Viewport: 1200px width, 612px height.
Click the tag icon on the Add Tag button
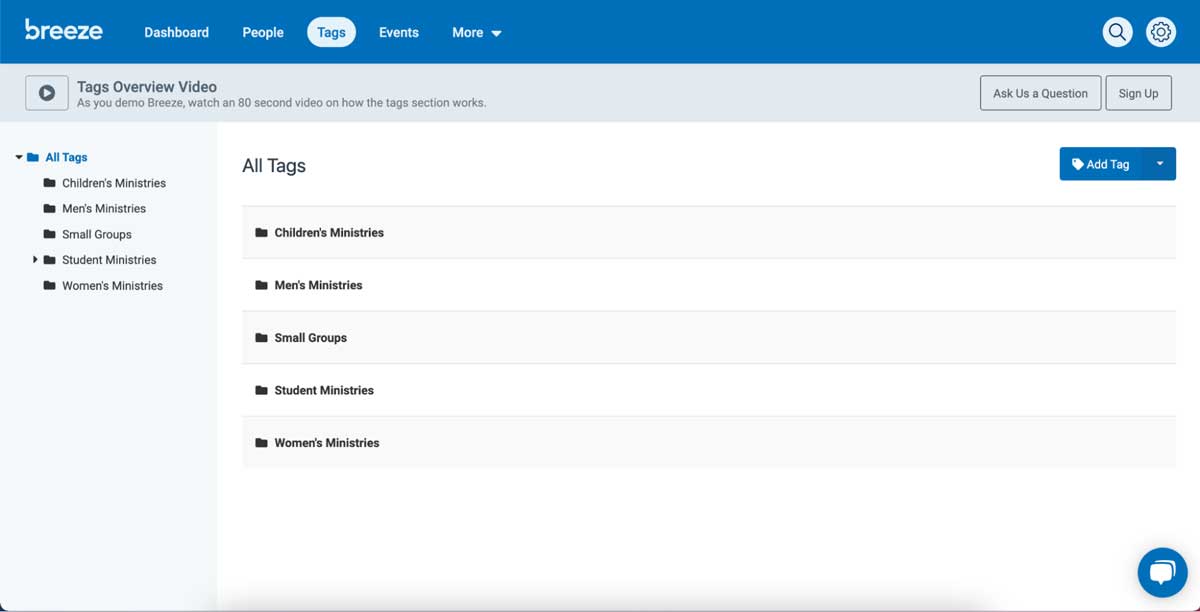coord(1077,163)
